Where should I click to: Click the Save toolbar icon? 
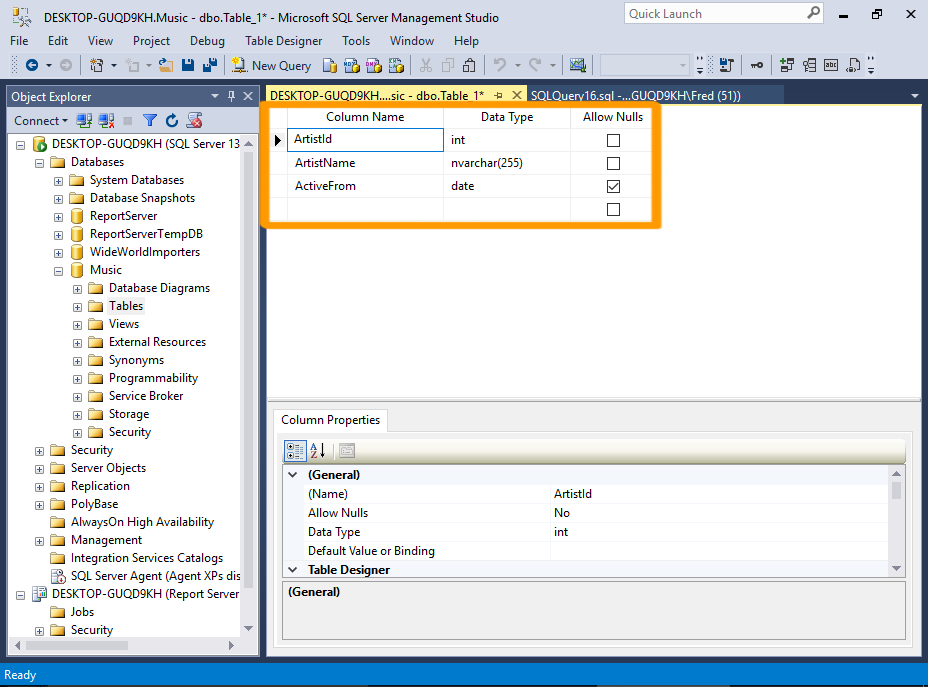[x=186, y=66]
